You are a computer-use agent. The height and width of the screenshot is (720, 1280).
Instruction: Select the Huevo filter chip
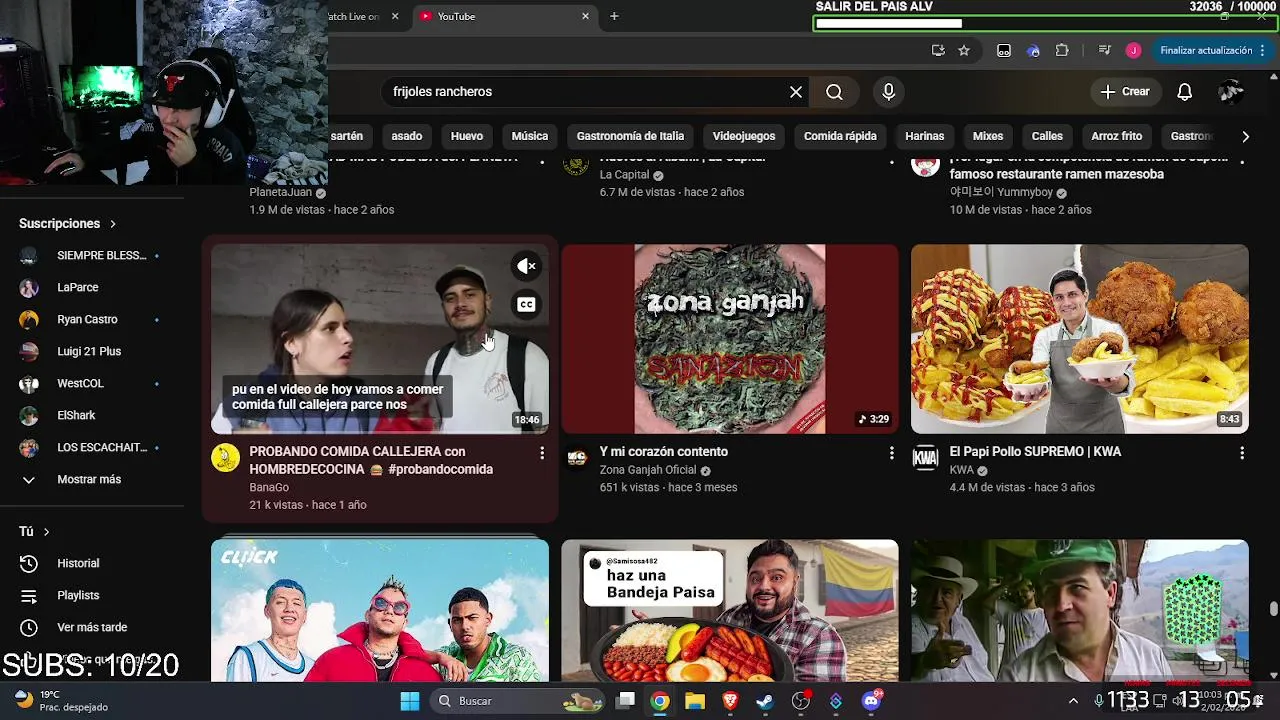(467, 136)
